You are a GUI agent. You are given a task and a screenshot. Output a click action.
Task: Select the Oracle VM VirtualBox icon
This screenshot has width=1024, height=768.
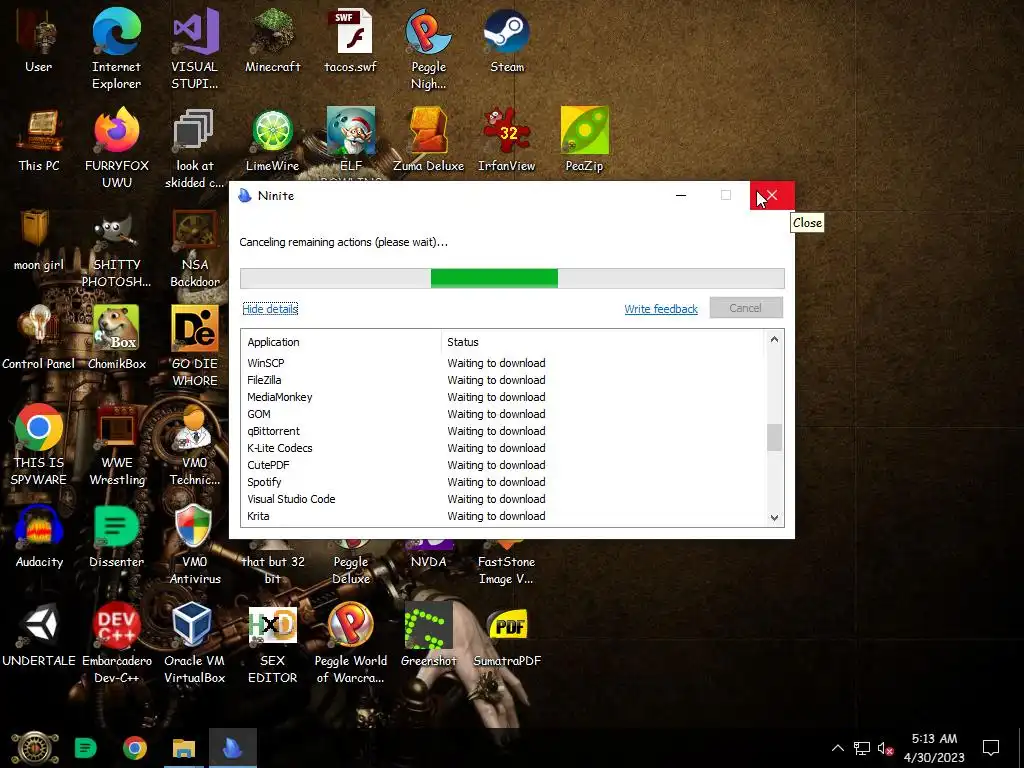click(x=195, y=643)
